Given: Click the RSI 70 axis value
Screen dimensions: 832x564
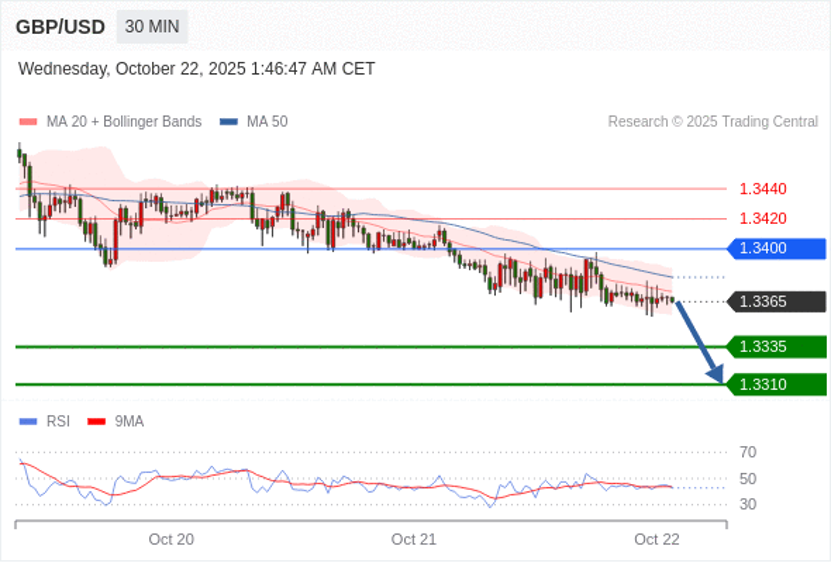Looking at the screenshot, I should pos(748,453).
